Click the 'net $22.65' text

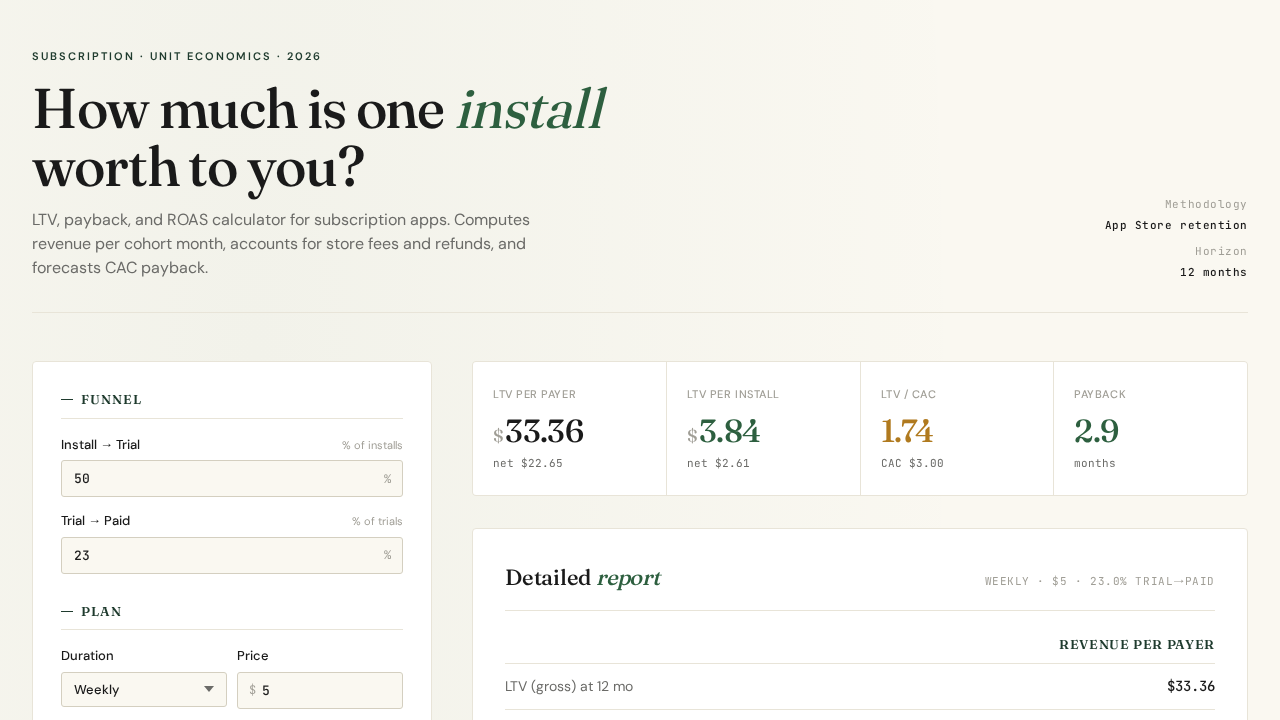tap(528, 464)
